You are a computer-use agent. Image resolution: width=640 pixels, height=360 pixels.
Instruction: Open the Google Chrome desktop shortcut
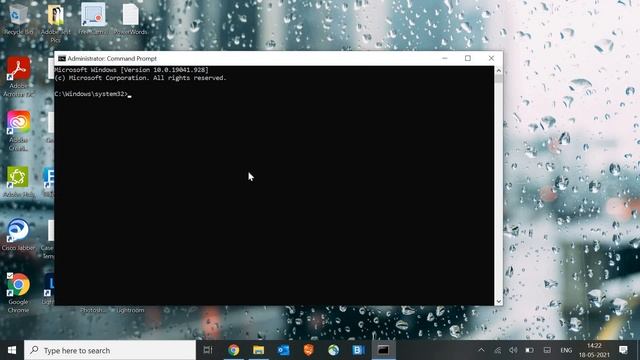pyautogui.click(x=18, y=293)
